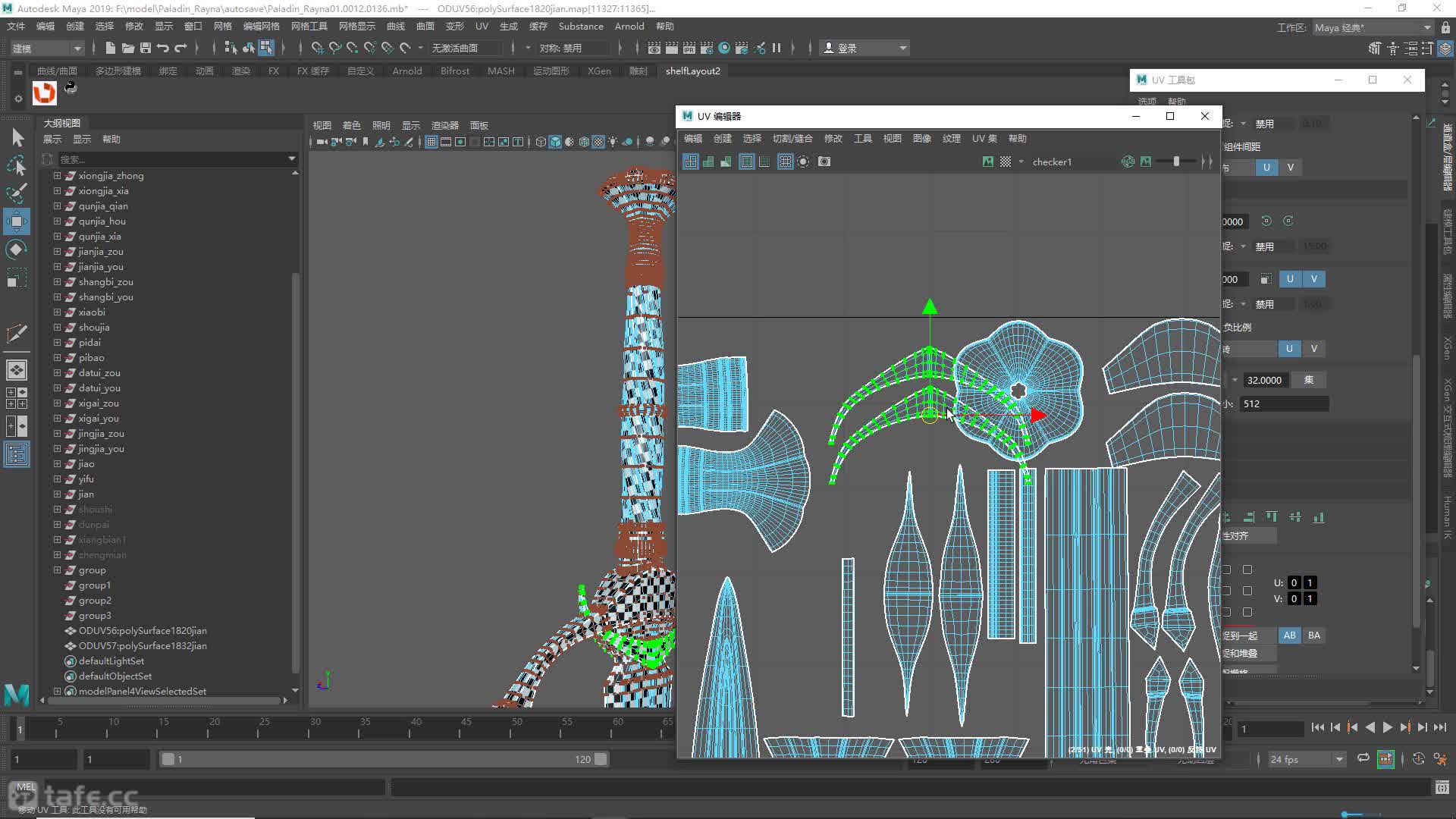Select defaultLightSet in outliner

point(111,661)
